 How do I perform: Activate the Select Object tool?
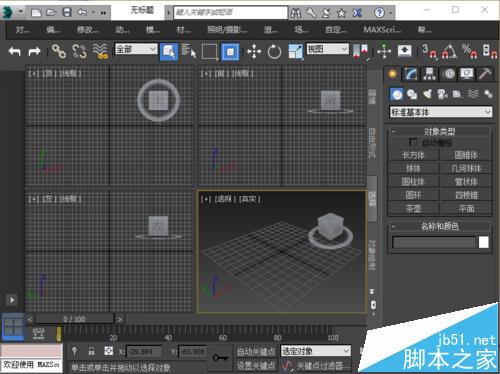click(x=169, y=52)
